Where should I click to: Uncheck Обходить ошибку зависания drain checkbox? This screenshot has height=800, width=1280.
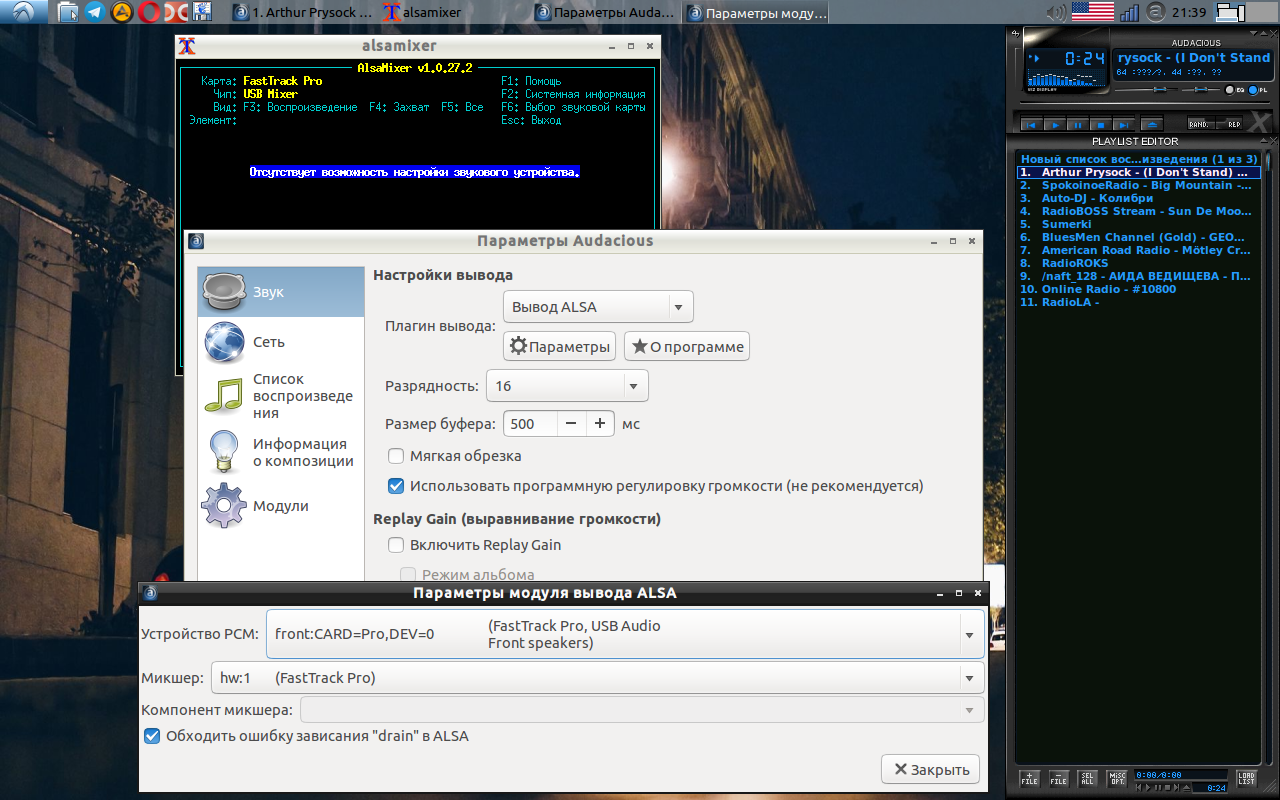coord(152,736)
